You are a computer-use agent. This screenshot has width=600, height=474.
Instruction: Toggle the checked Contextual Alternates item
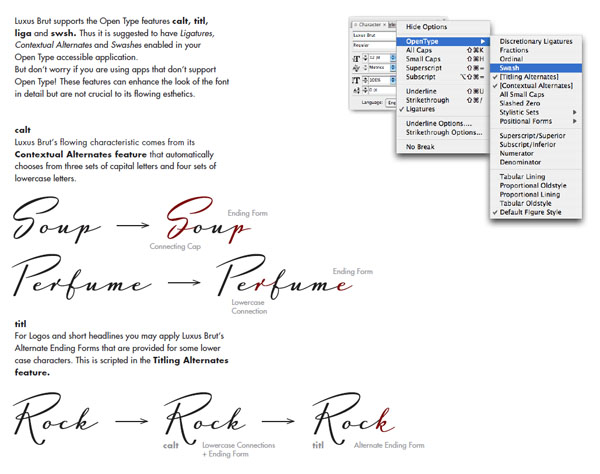pos(536,85)
